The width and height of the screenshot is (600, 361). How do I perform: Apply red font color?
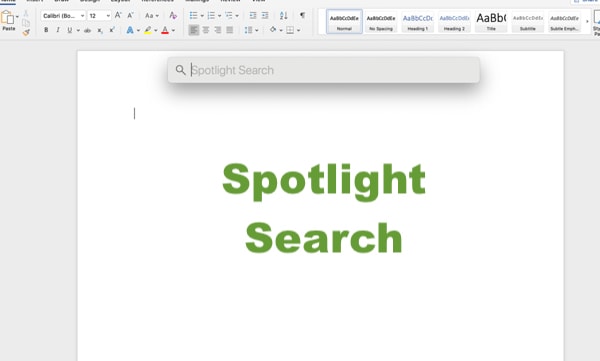(x=165, y=30)
